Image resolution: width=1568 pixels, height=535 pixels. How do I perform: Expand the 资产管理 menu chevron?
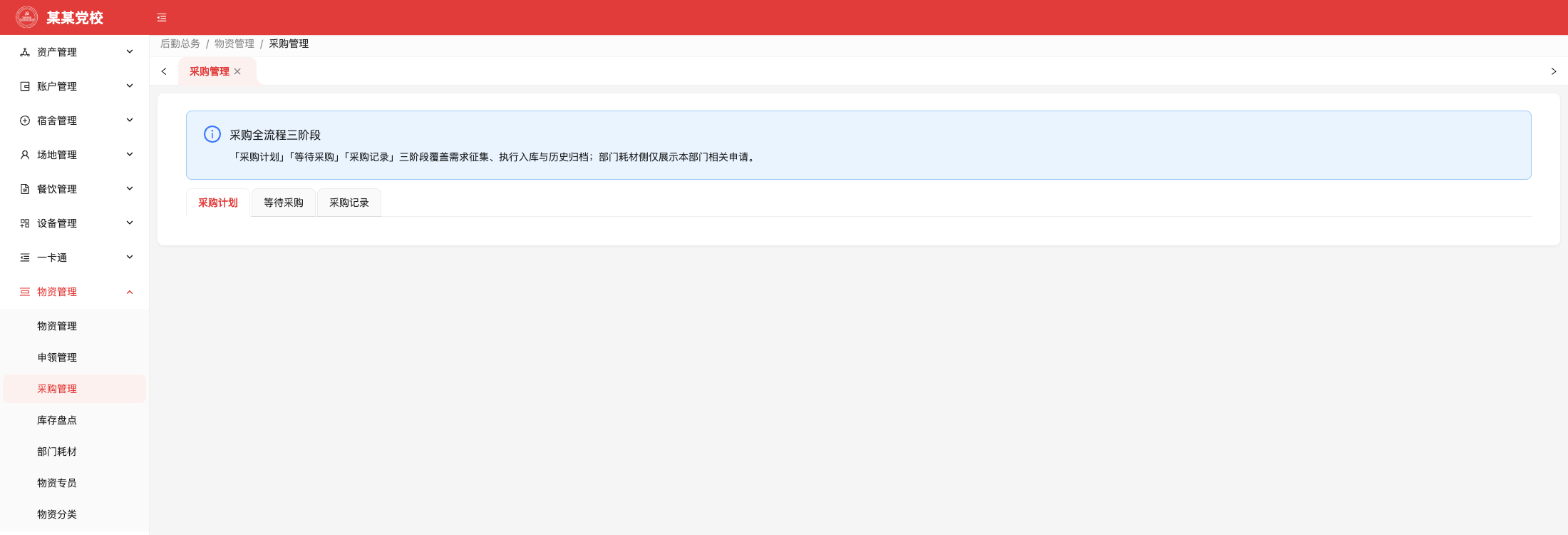(130, 52)
